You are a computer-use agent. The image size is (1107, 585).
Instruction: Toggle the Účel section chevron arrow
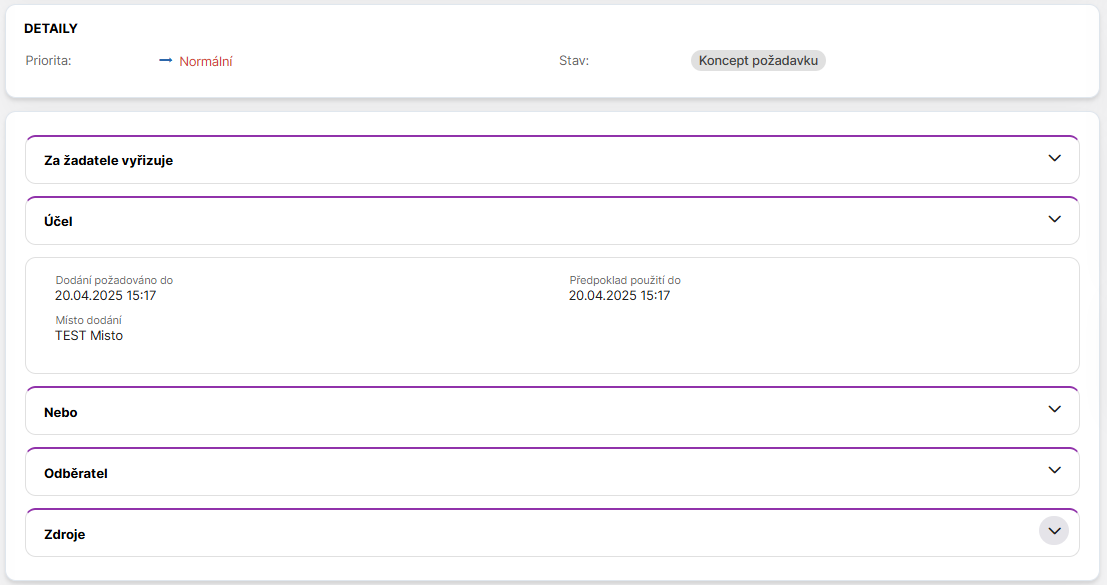pos(1054,219)
